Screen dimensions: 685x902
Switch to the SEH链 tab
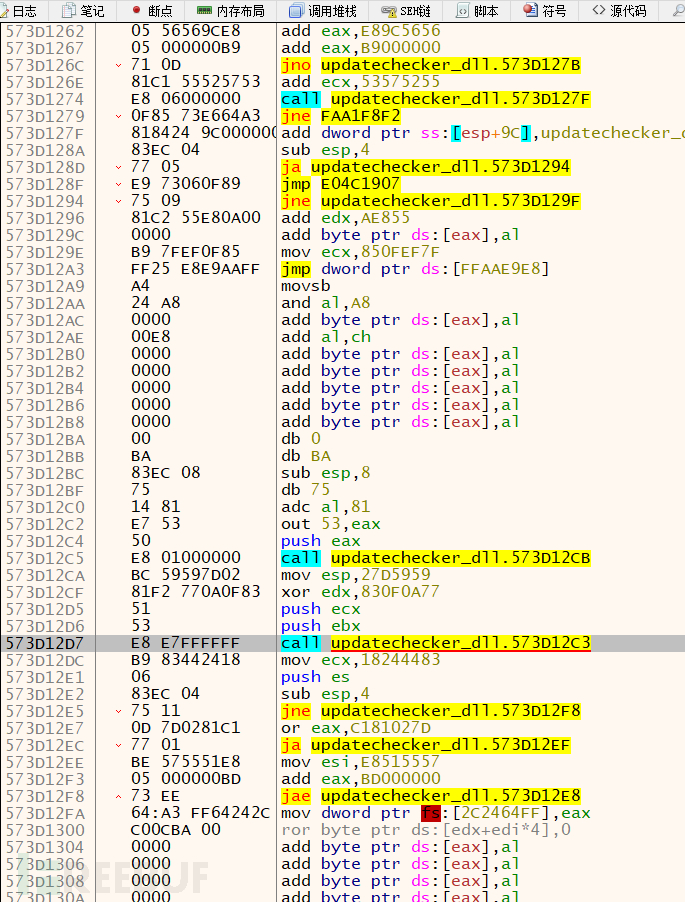pyautogui.click(x=405, y=10)
